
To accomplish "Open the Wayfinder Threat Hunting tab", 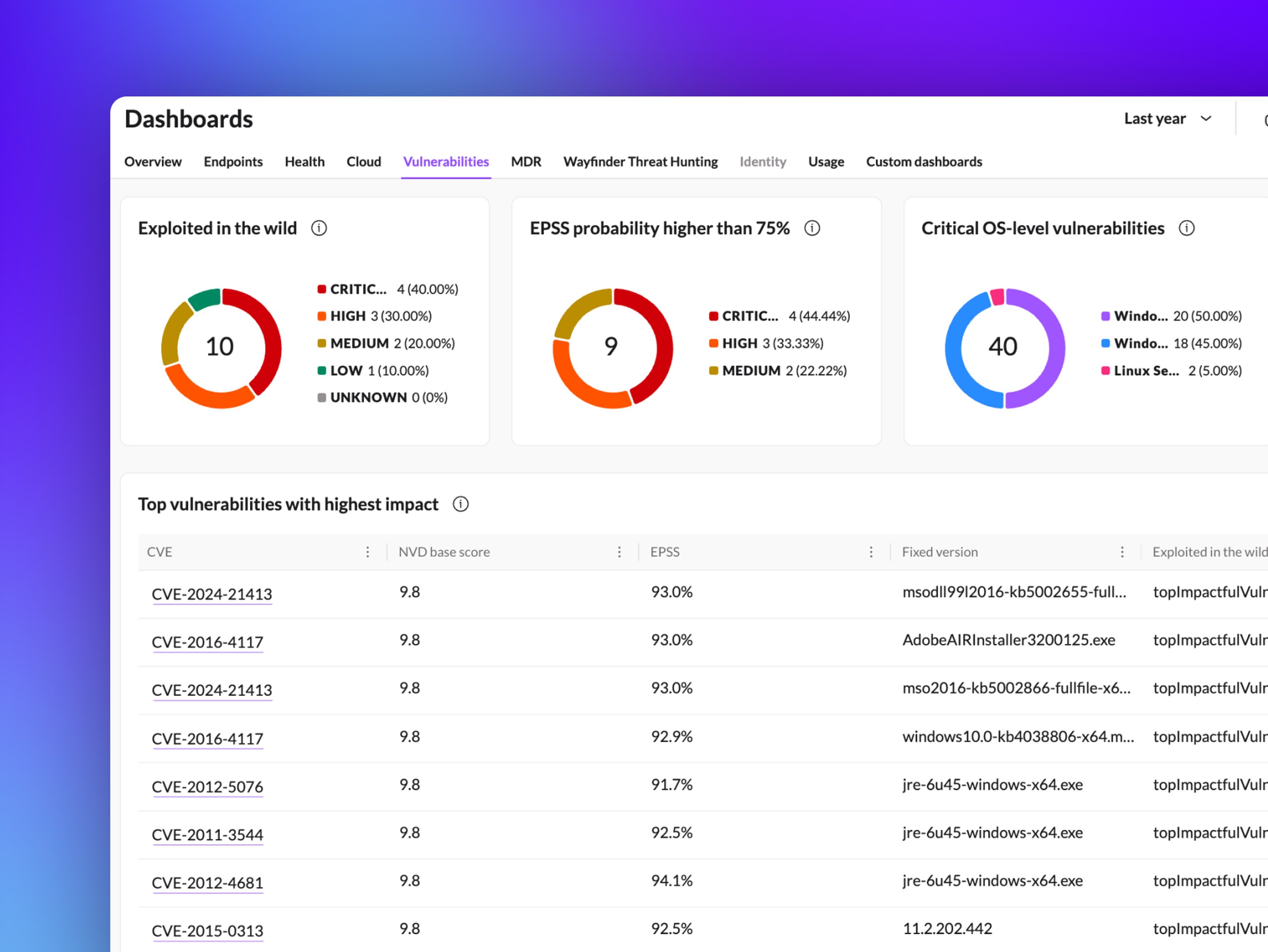I will coord(640,161).
